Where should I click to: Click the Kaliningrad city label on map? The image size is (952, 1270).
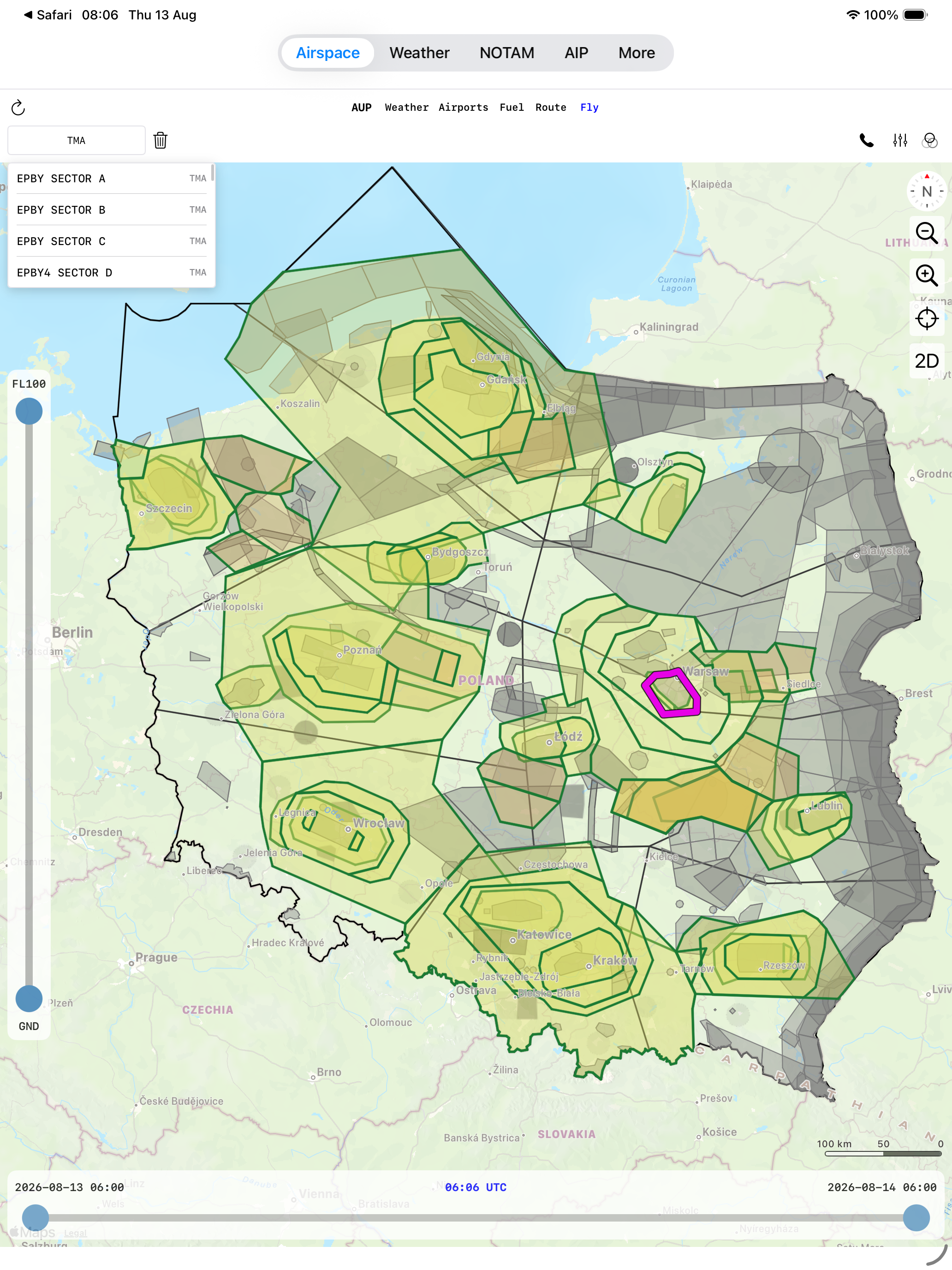coord(669,327)
